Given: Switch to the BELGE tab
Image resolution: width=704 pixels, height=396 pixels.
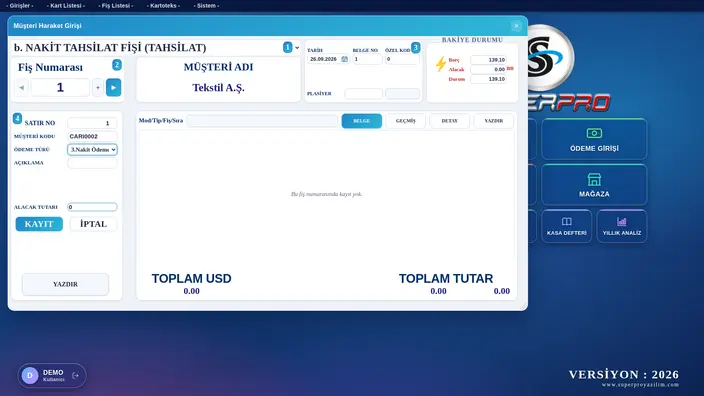Looking at the screenshot, I should (x=362, y=121).
